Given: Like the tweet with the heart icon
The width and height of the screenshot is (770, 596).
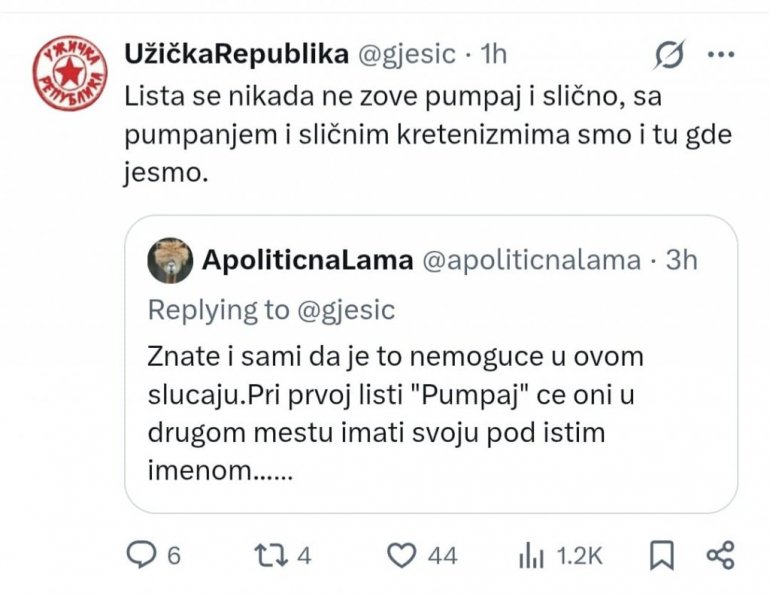Looking at the screenshot, I should (x=401, y=555).
